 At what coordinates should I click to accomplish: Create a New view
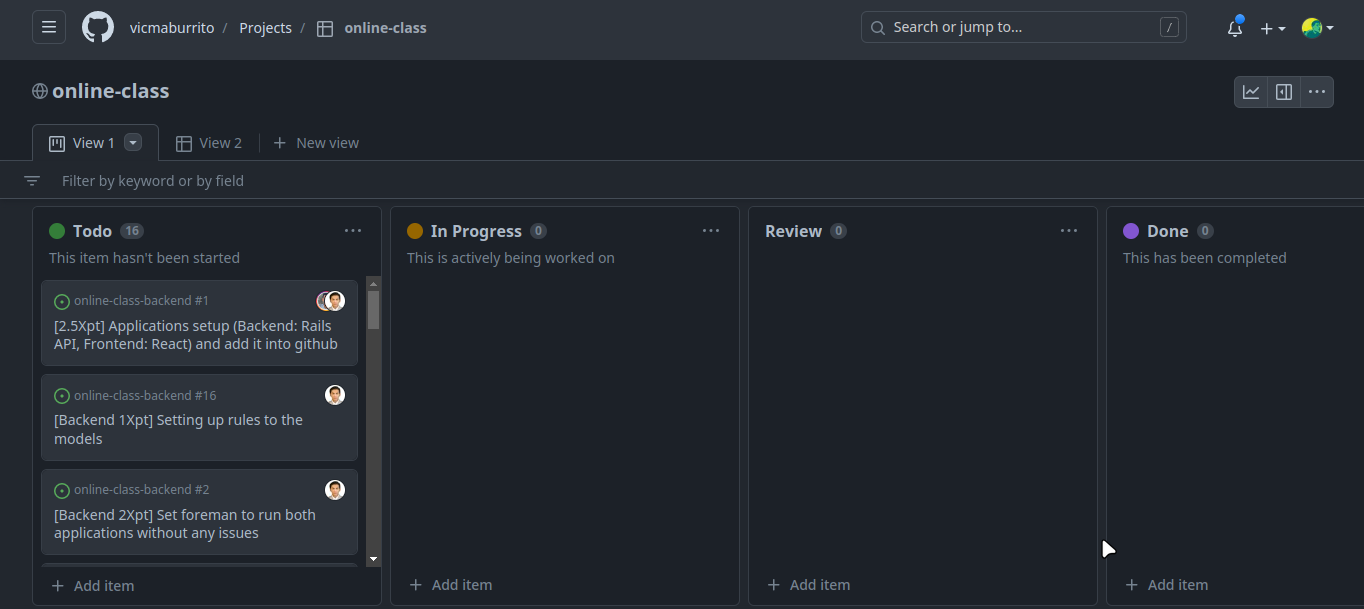[316, 142]
